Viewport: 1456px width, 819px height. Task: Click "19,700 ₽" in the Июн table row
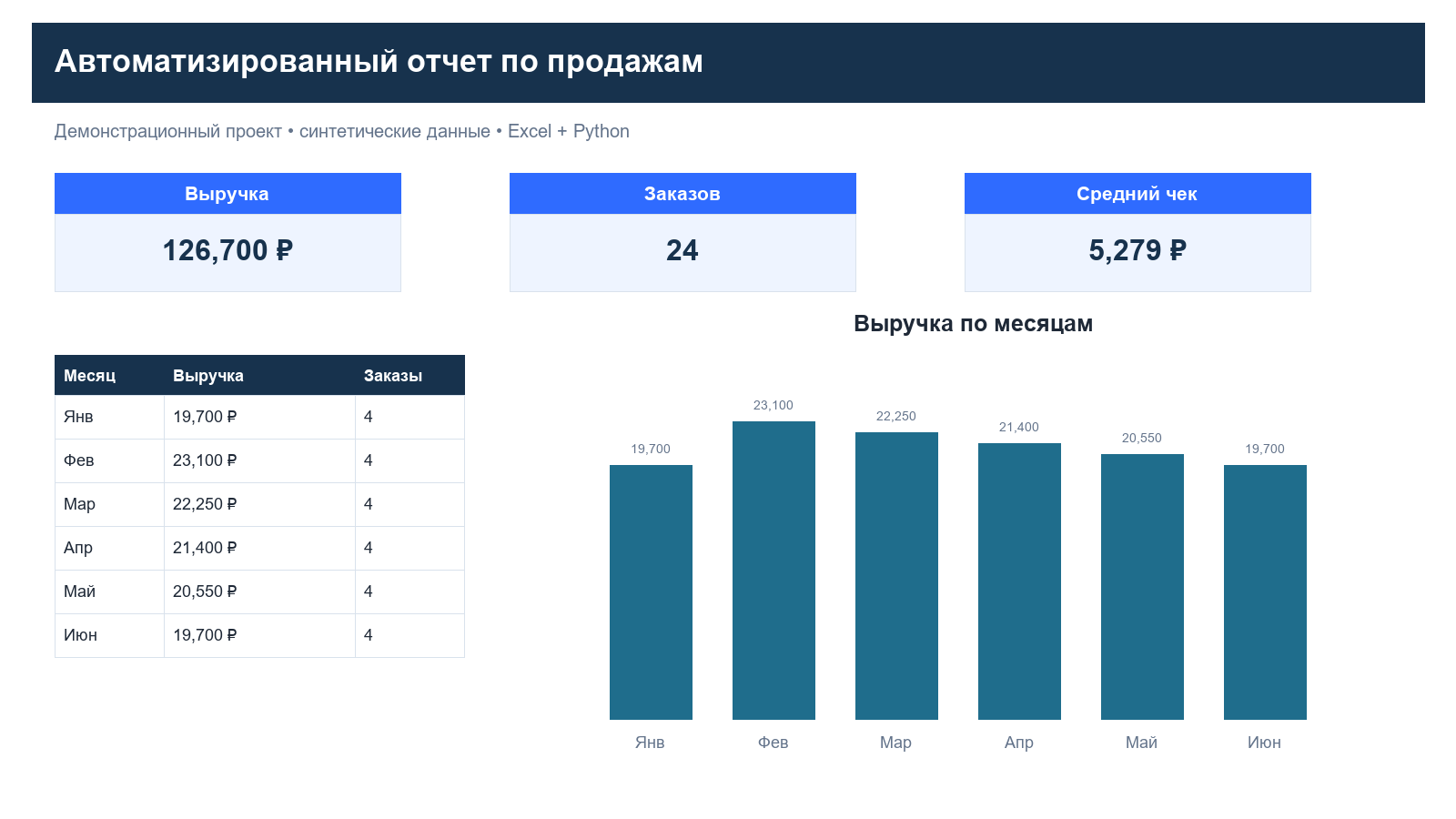259,635
